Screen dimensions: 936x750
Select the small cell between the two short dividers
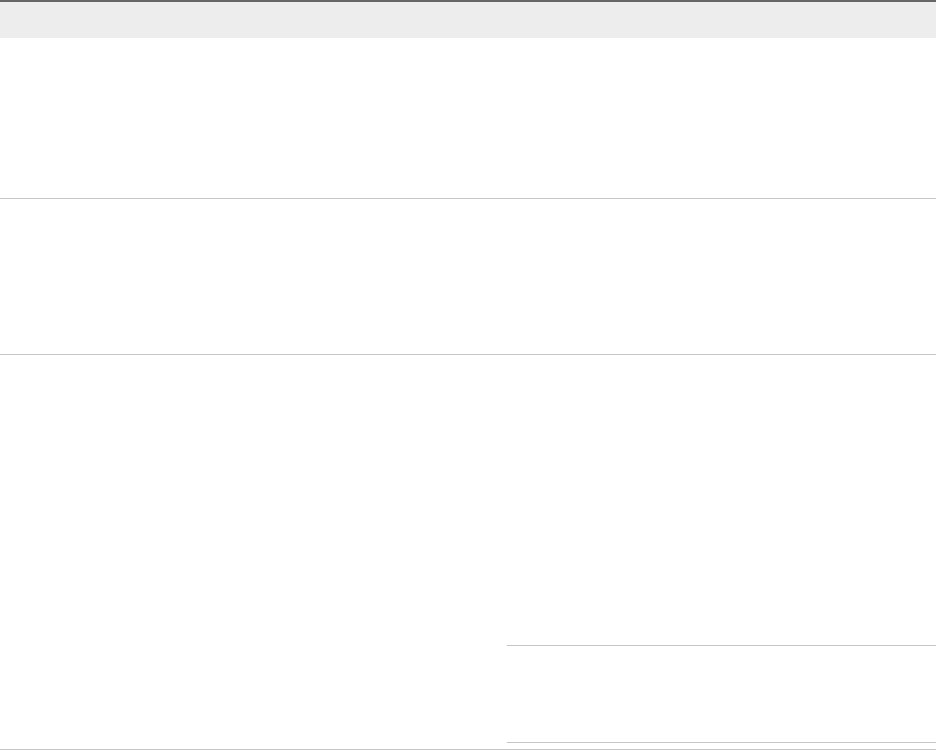click(x=720, y=694)
